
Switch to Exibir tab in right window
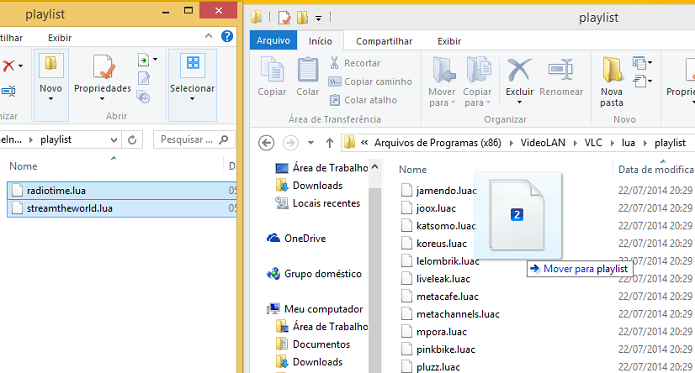tap(449, 41)
